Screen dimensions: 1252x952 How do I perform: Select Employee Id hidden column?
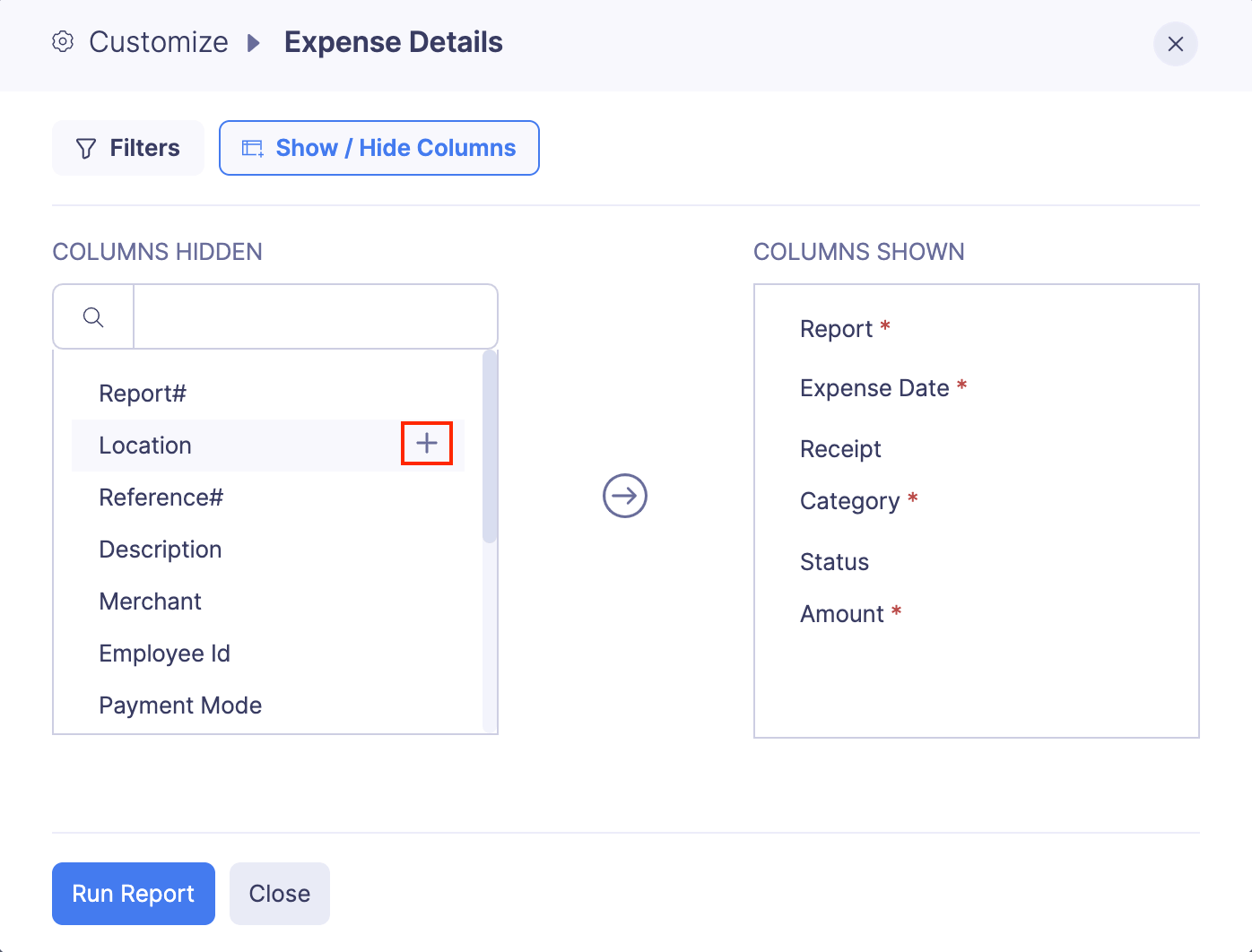point(165,653)
